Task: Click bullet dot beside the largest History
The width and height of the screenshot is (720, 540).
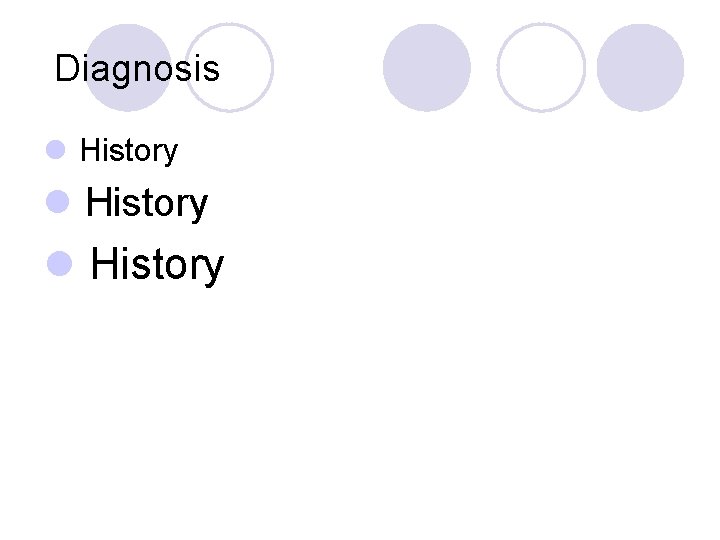Action: point(60,264)
